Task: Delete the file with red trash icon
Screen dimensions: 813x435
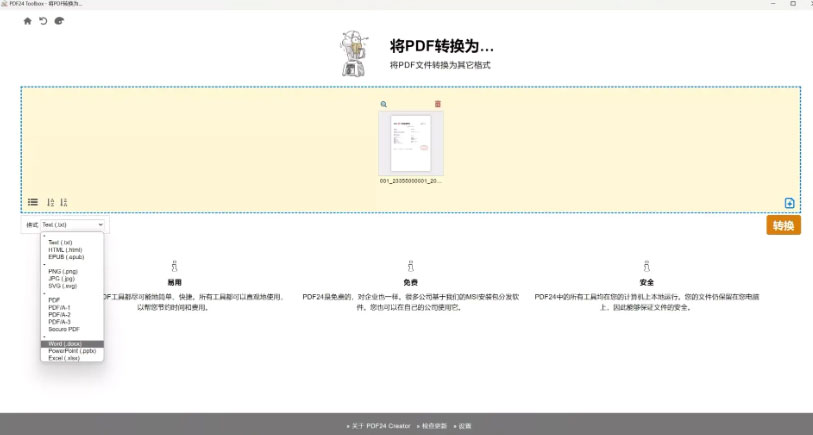Action: [x=438, y=104]
